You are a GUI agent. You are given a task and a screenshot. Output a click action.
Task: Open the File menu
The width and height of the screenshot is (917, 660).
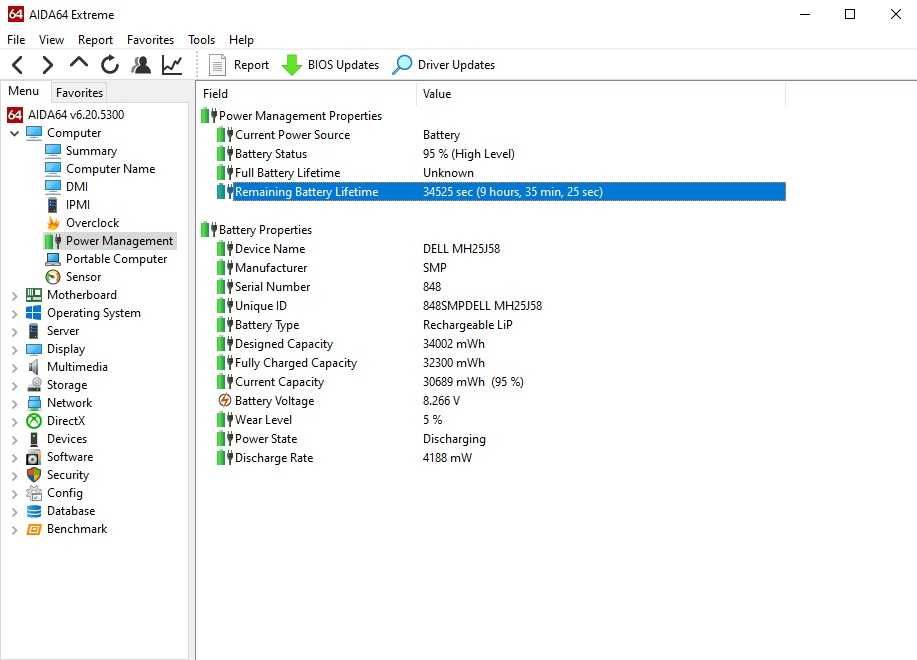pos(16,40)
